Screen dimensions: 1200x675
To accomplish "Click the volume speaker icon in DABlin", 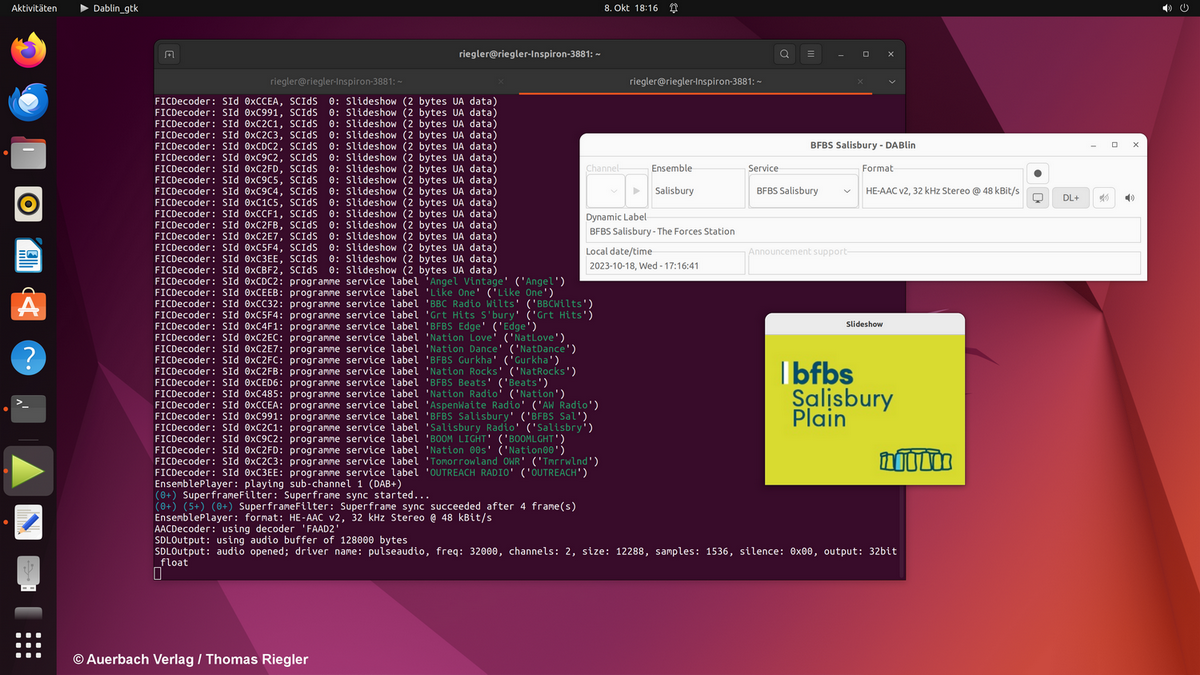I will point(1130,198).
